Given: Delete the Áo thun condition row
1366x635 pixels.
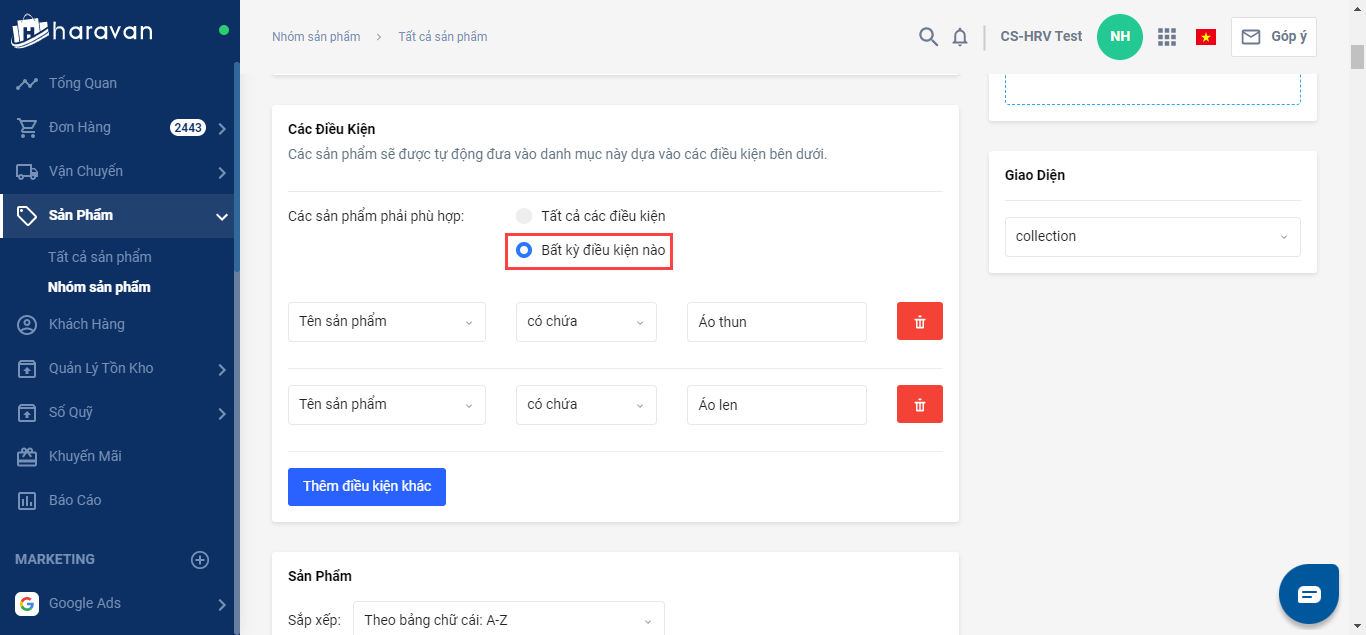Looking at the screenshot, I should (x=919, y=322).
